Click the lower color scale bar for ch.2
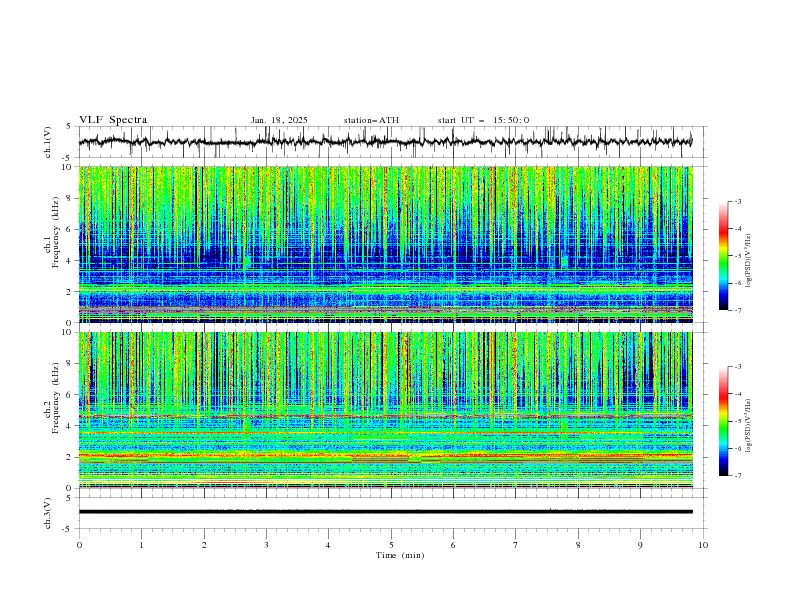This screenshot has width=792, height=612. pos(723,421)
